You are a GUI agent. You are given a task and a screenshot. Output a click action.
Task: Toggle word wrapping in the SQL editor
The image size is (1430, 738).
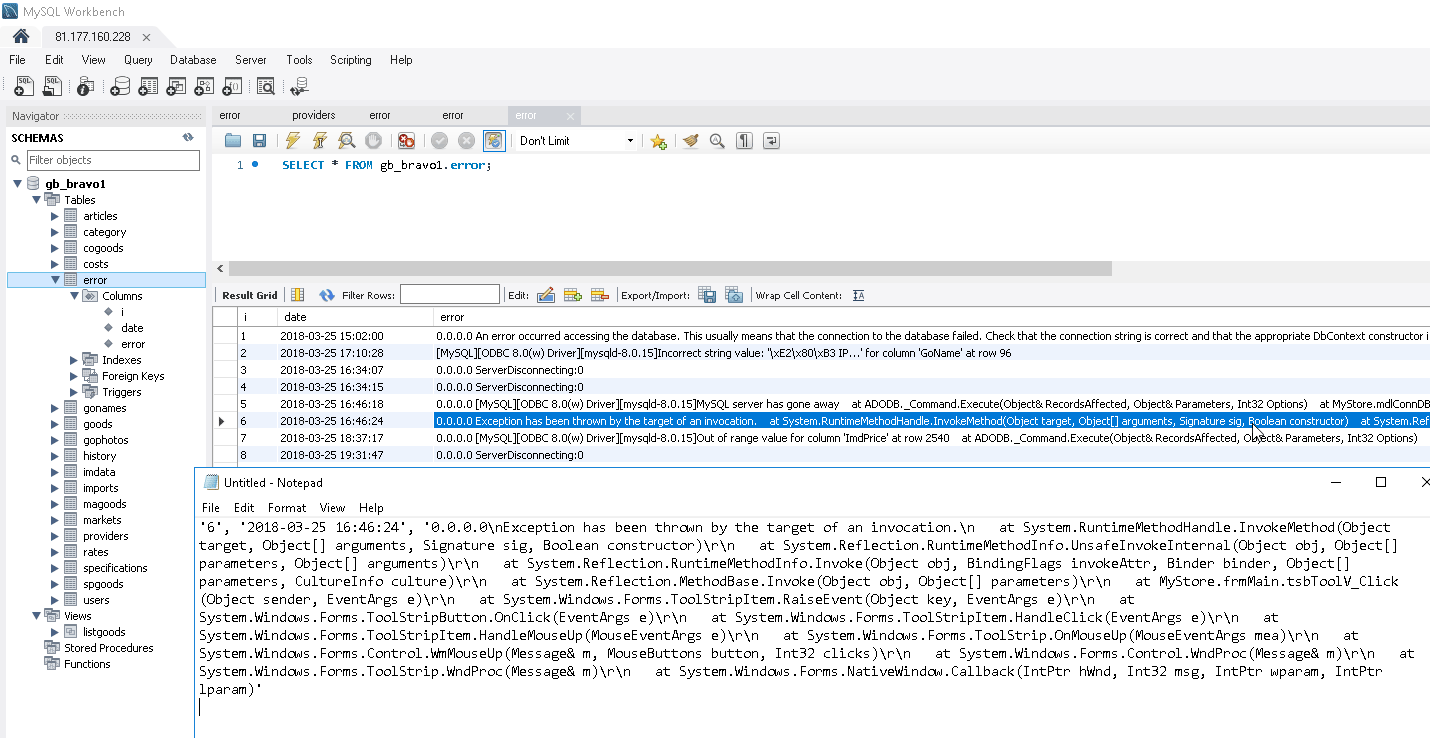pyautogui.click(x=771, y=141)
